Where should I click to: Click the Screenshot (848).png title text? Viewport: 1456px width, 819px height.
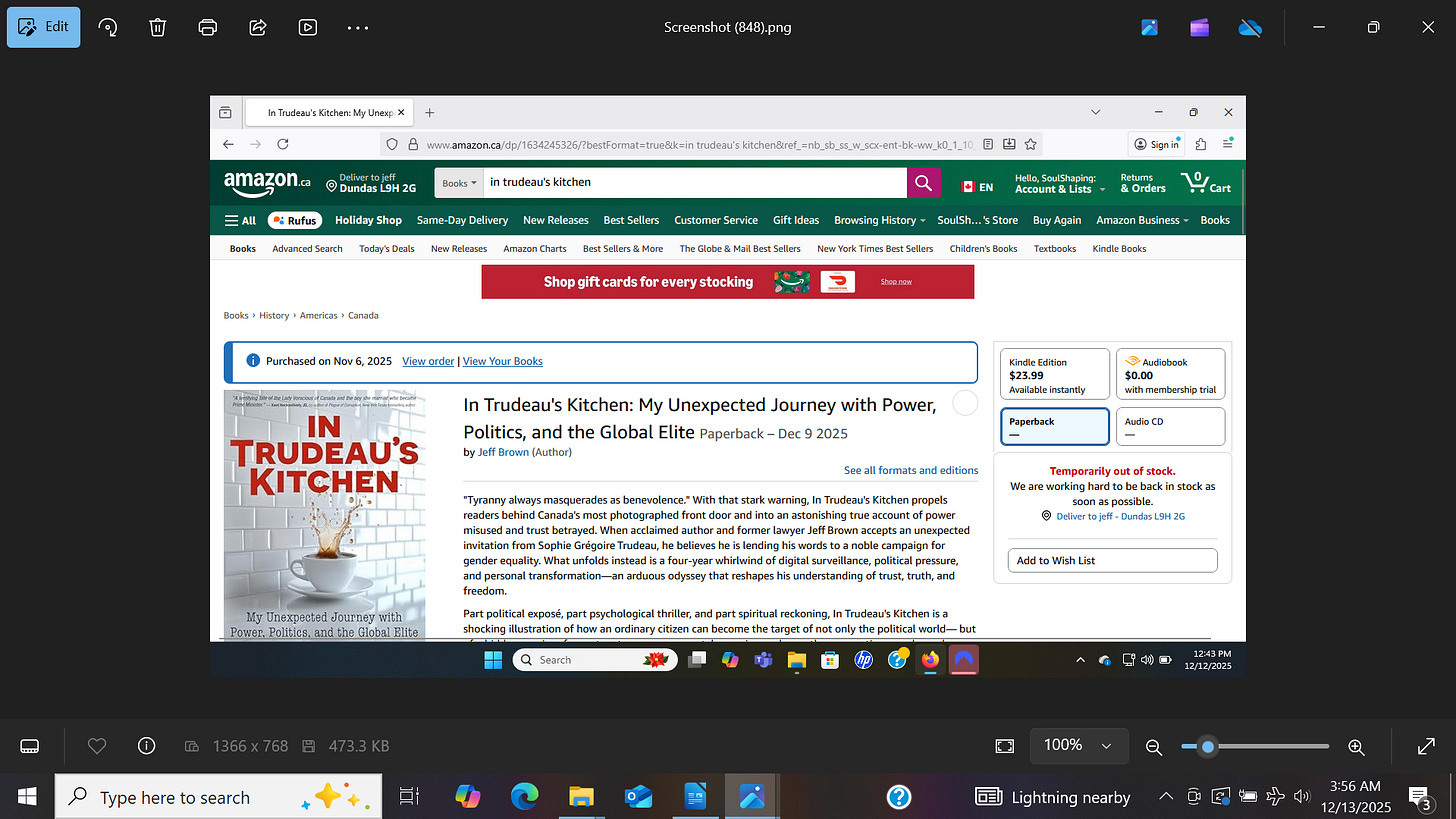coord(728,27)
